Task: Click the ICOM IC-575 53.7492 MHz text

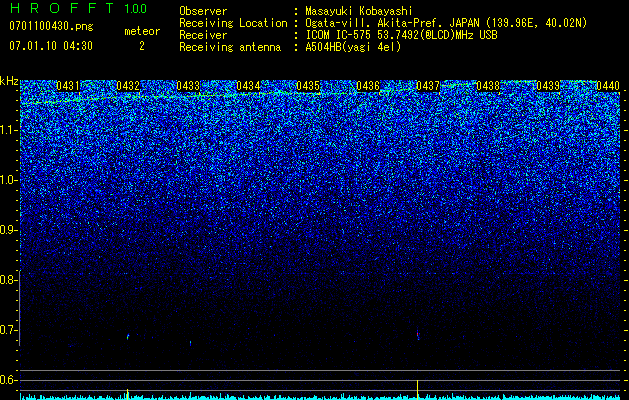Action: tap(401, 35)
